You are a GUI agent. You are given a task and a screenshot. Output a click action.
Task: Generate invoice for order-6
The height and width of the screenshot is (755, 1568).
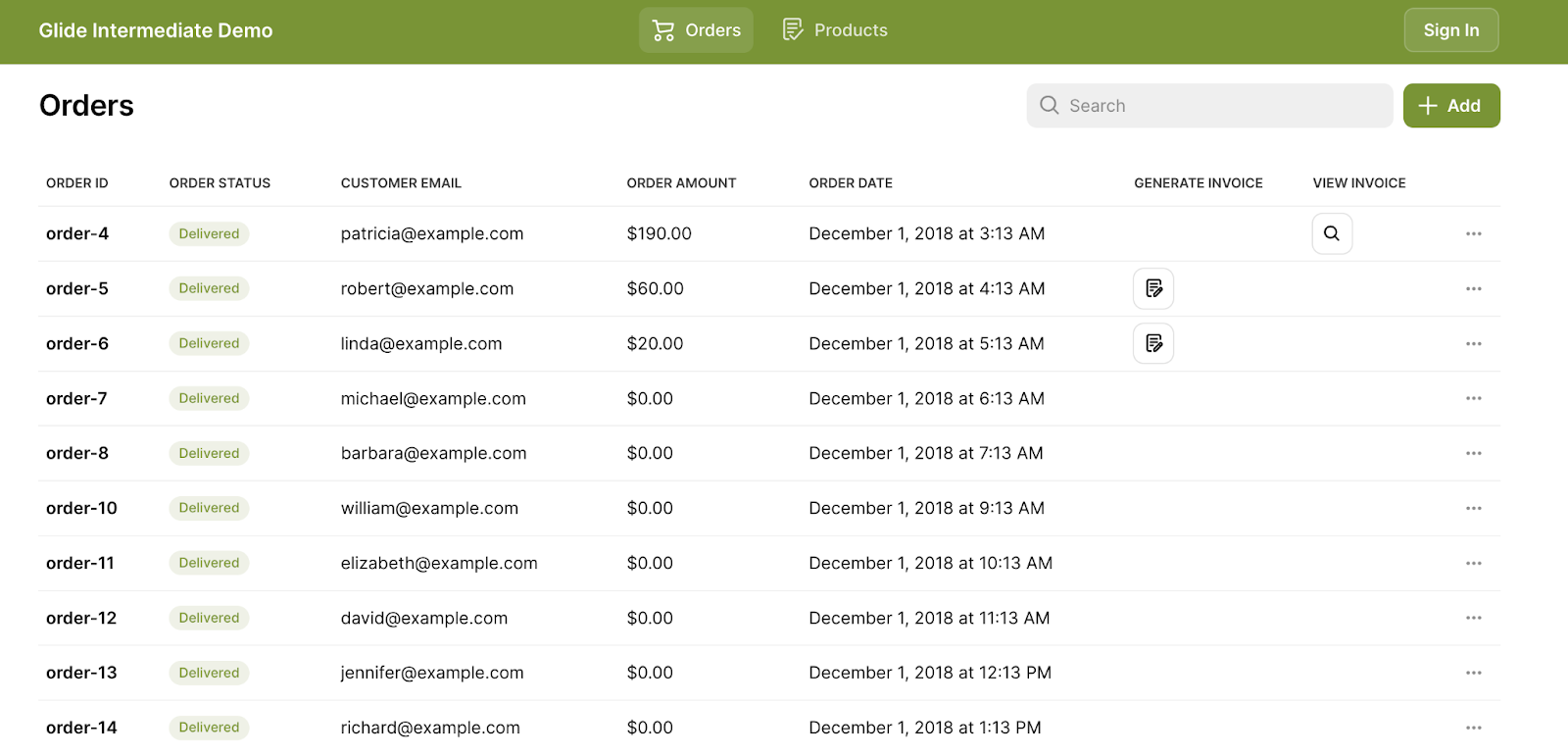(x=1153, y=343)
